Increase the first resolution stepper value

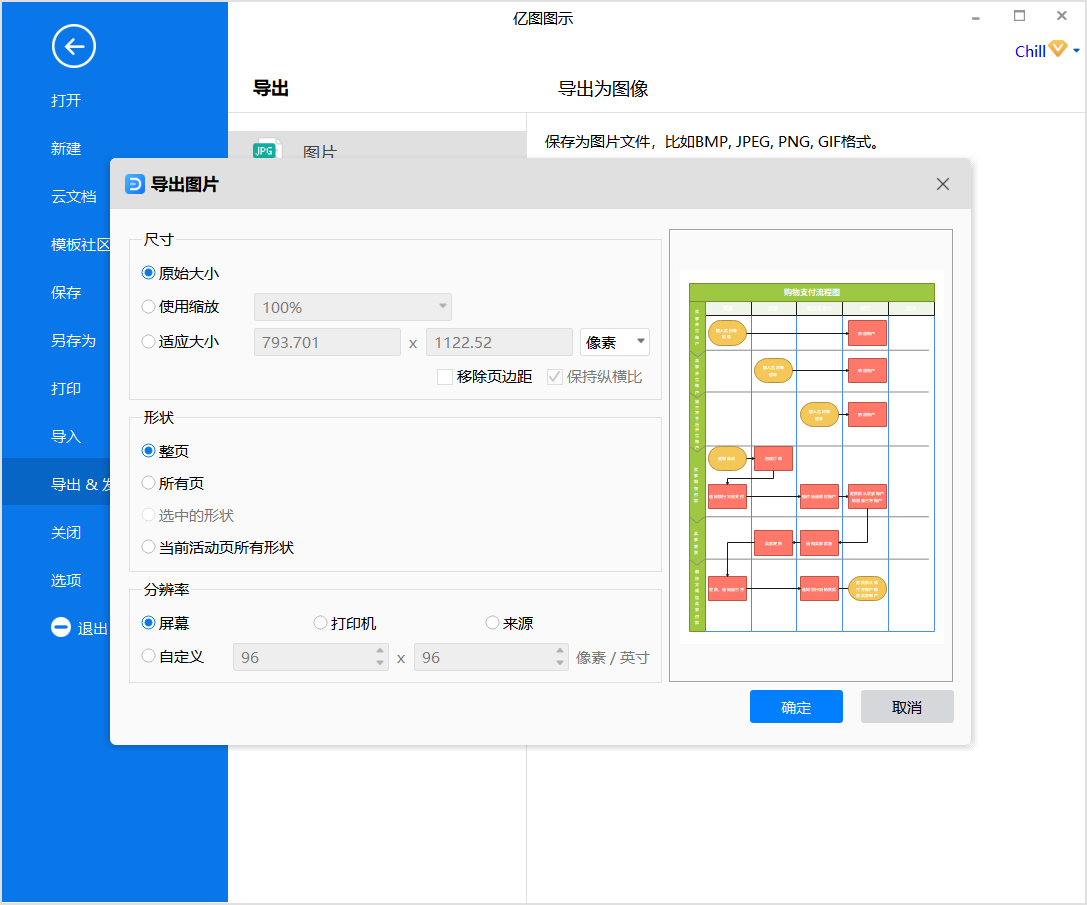click(x=380, y=650)
